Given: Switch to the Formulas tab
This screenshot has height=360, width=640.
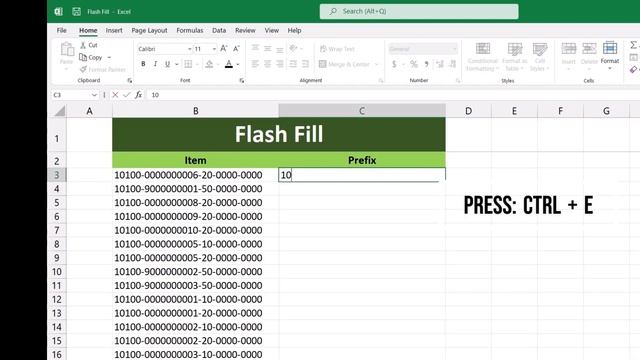Looking at the screenshot, I should tap(190, 30).
